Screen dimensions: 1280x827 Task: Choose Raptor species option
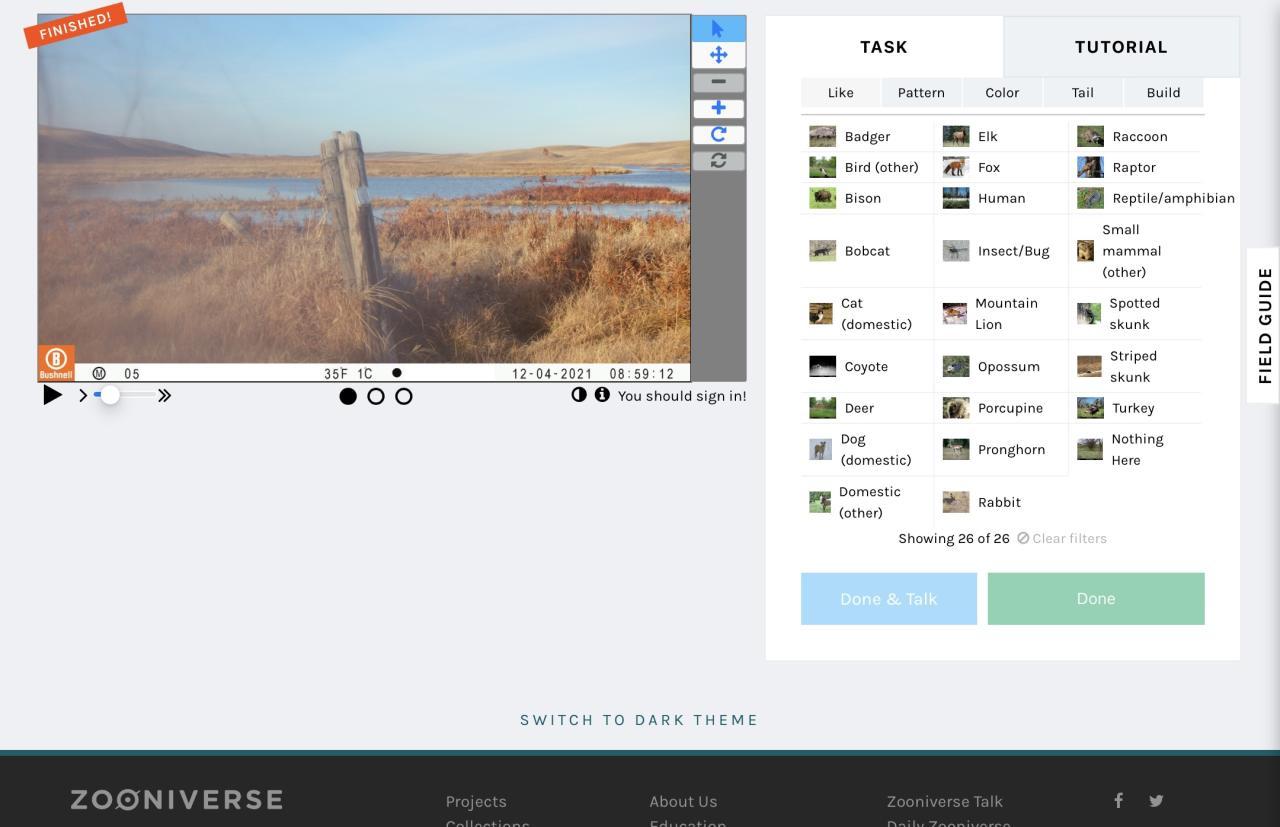click(x=1136, y=167)
